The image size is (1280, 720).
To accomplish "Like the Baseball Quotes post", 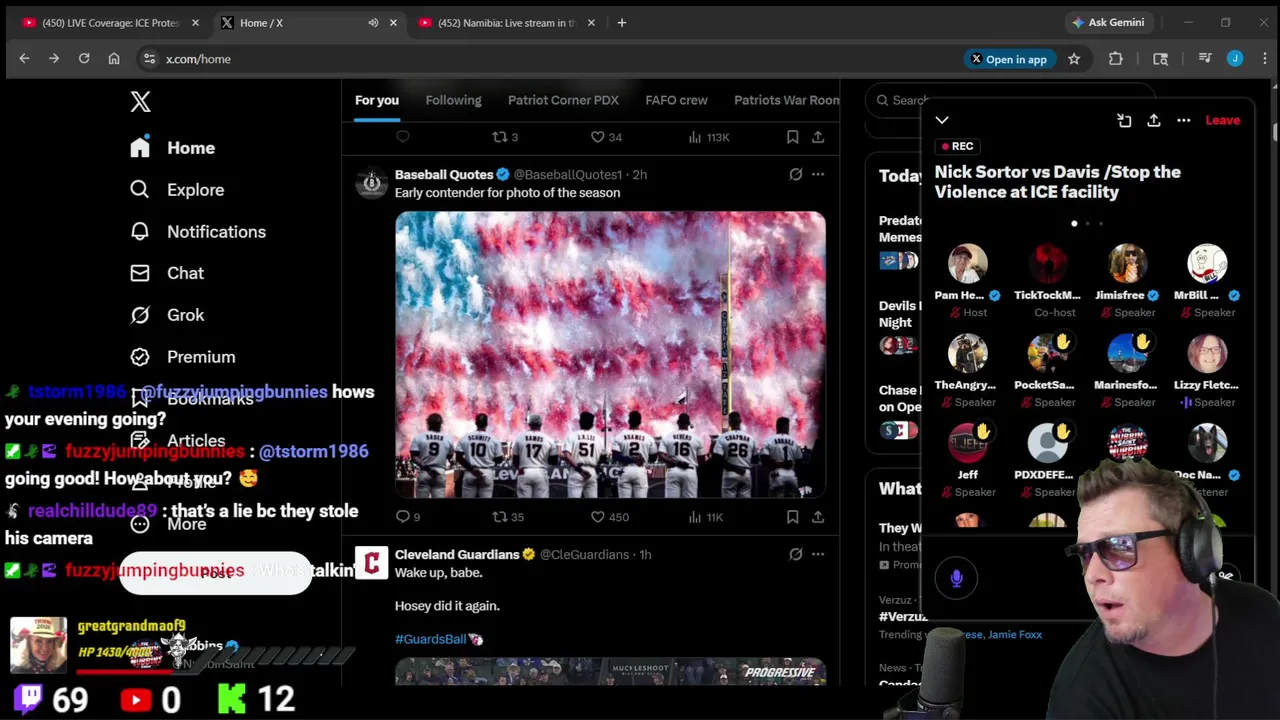I will tap(609, 517).
